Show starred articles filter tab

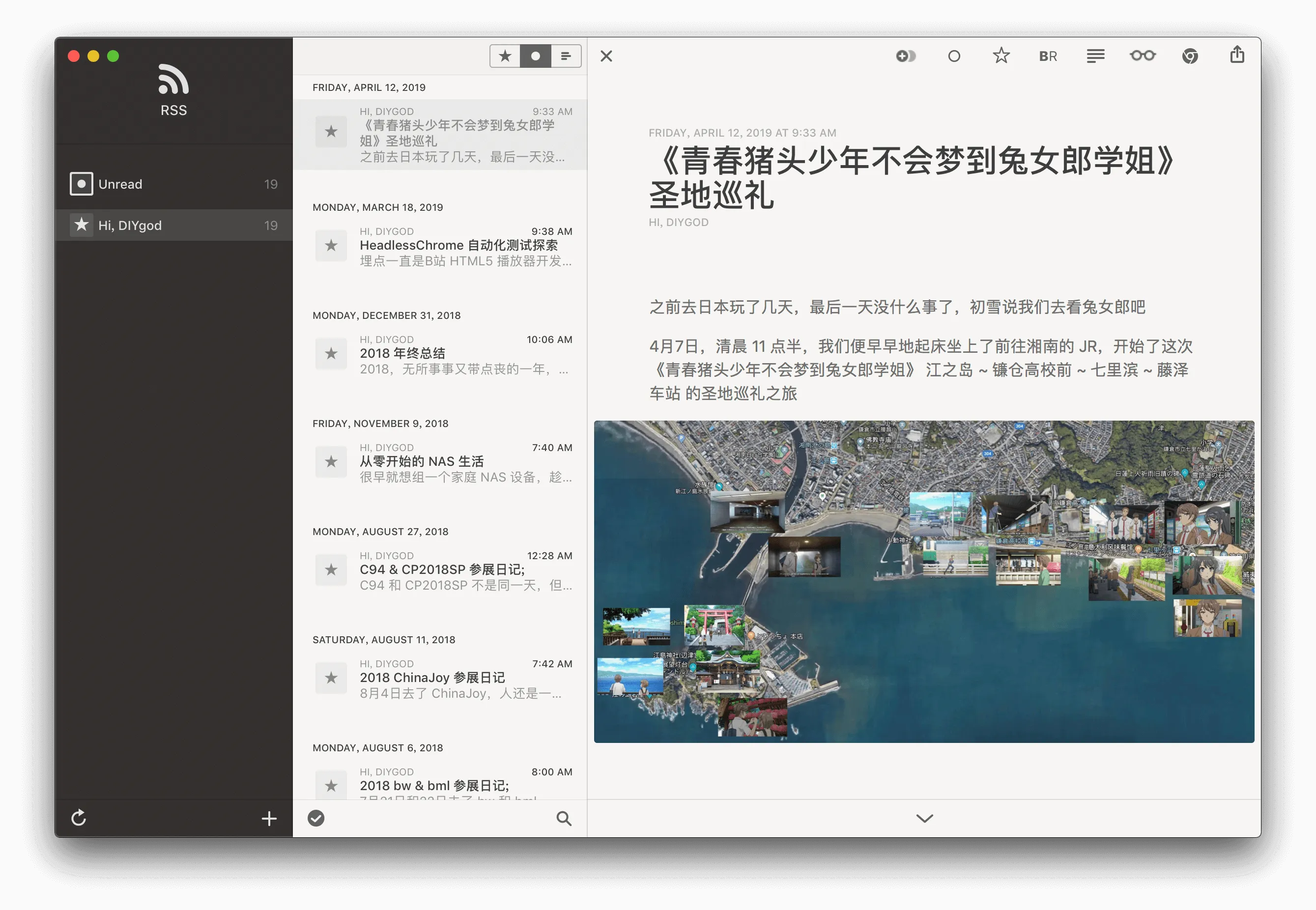pyautogui.click(x=505, y=56)
